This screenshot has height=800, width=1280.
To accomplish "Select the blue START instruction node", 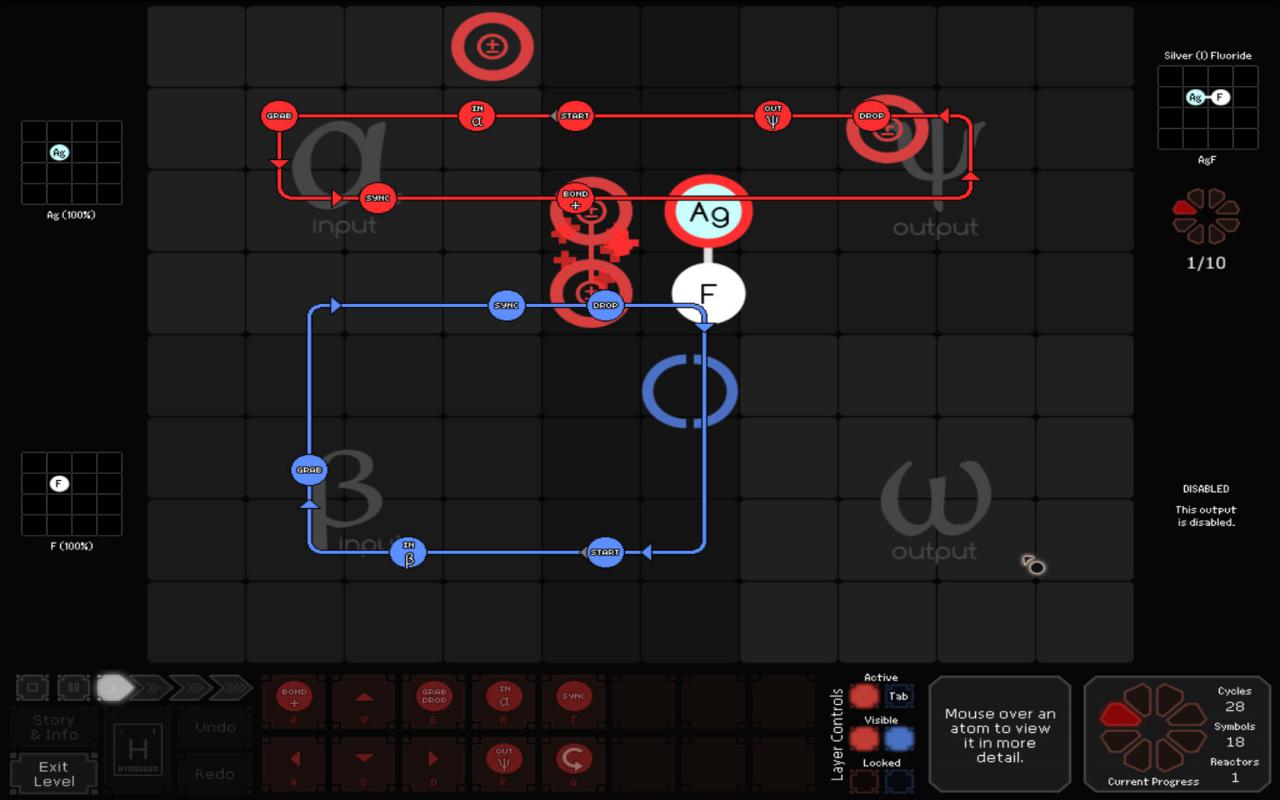I will point(605,552).
